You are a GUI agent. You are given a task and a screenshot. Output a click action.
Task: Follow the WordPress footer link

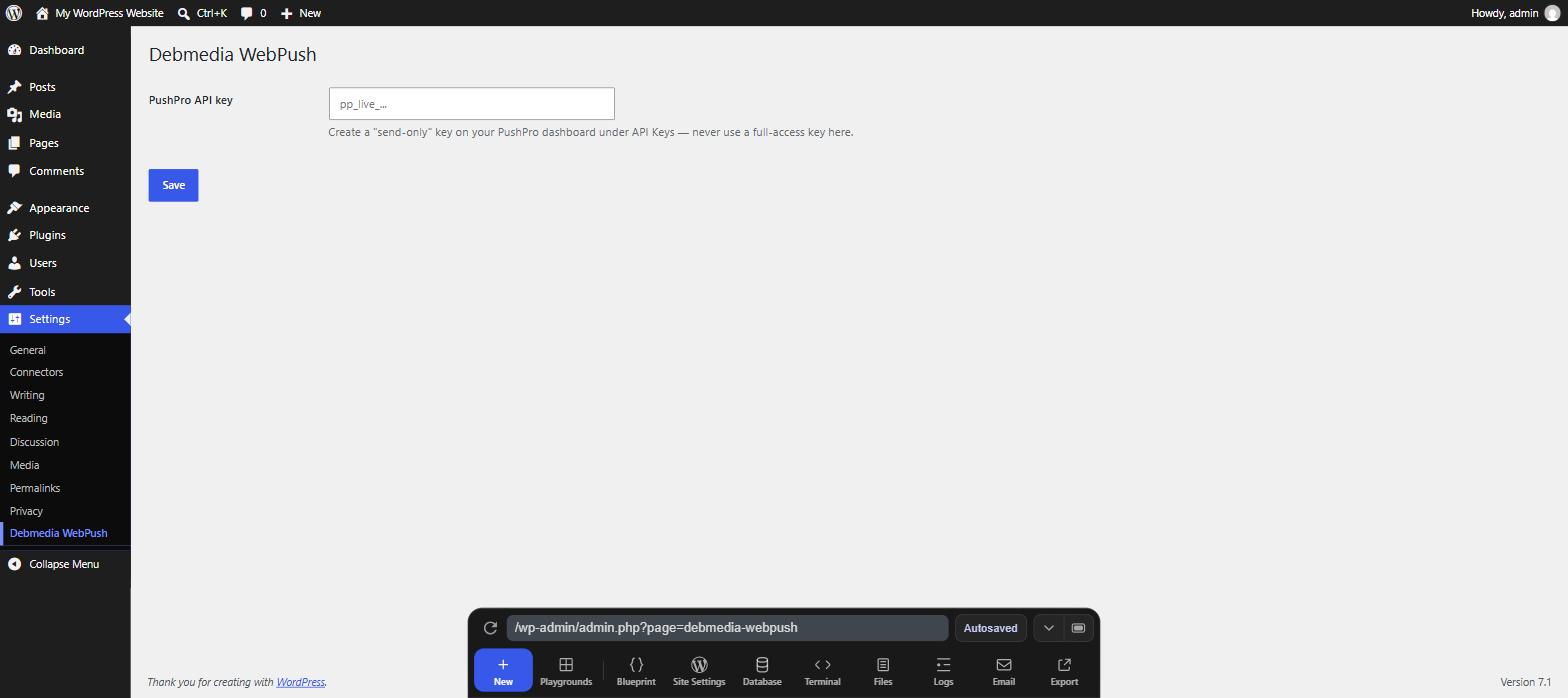point(300,682)
